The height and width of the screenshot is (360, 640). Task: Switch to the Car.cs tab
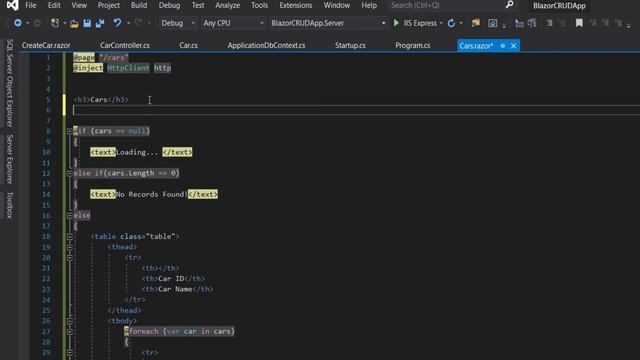(189, 45)
